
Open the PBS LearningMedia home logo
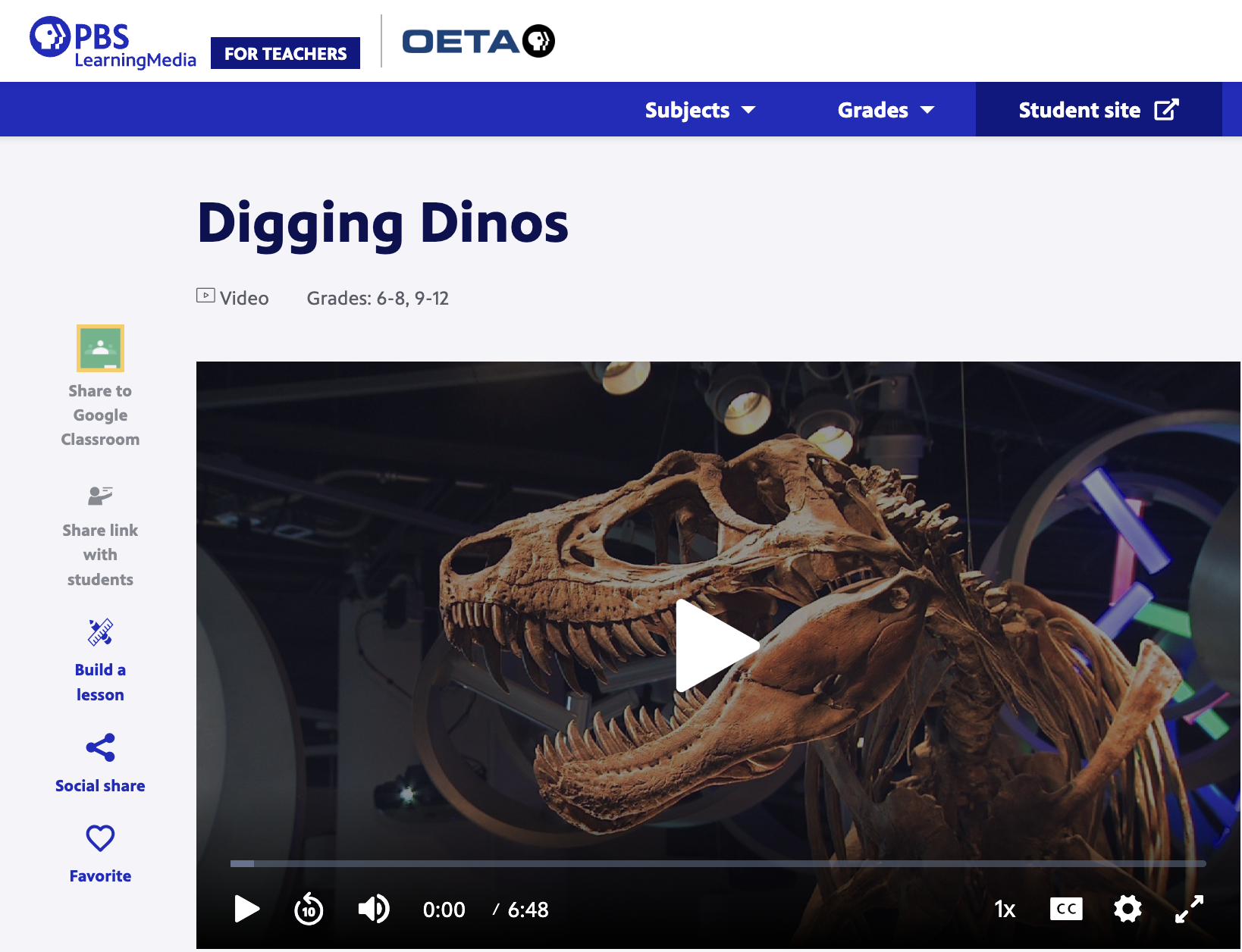[113, 42]
